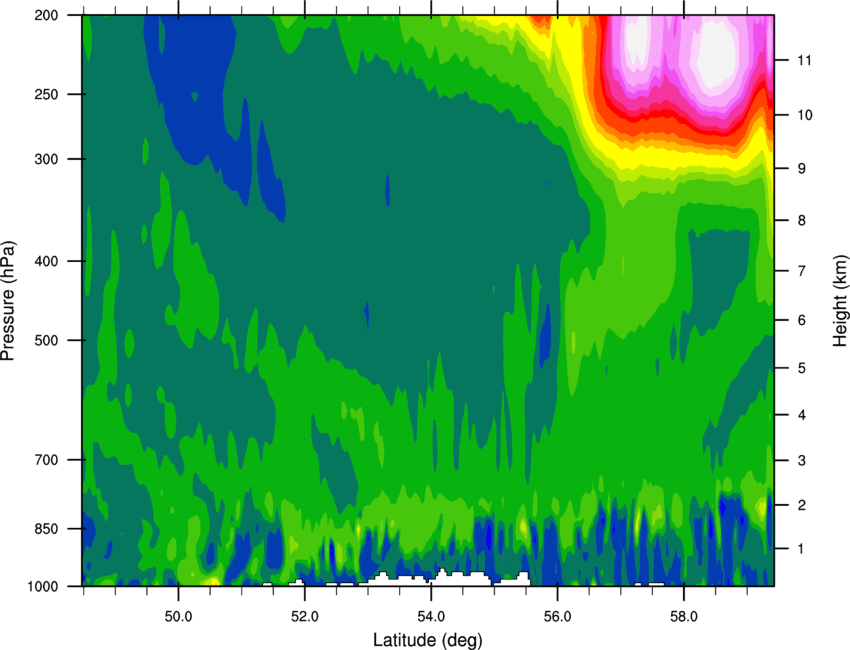This screenshot has height=650, width=850.
Task: Click the 200 pressure tick label
Action: click(46, 15)
